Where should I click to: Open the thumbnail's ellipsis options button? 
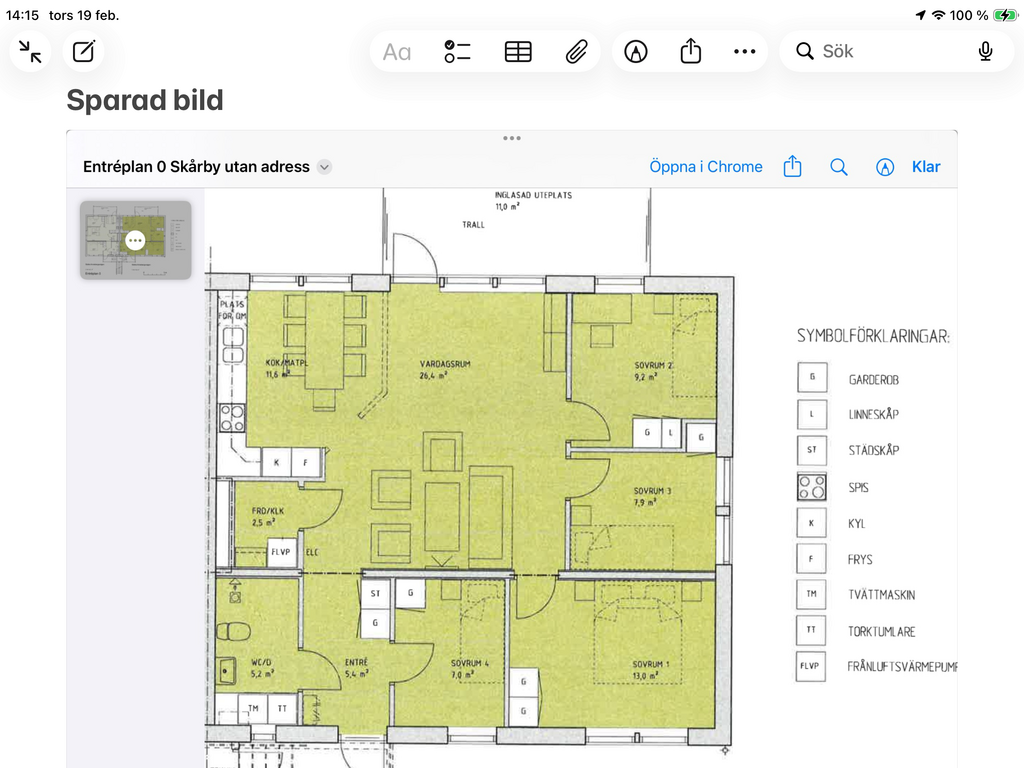pyautogui.click(x=135, y=241)
